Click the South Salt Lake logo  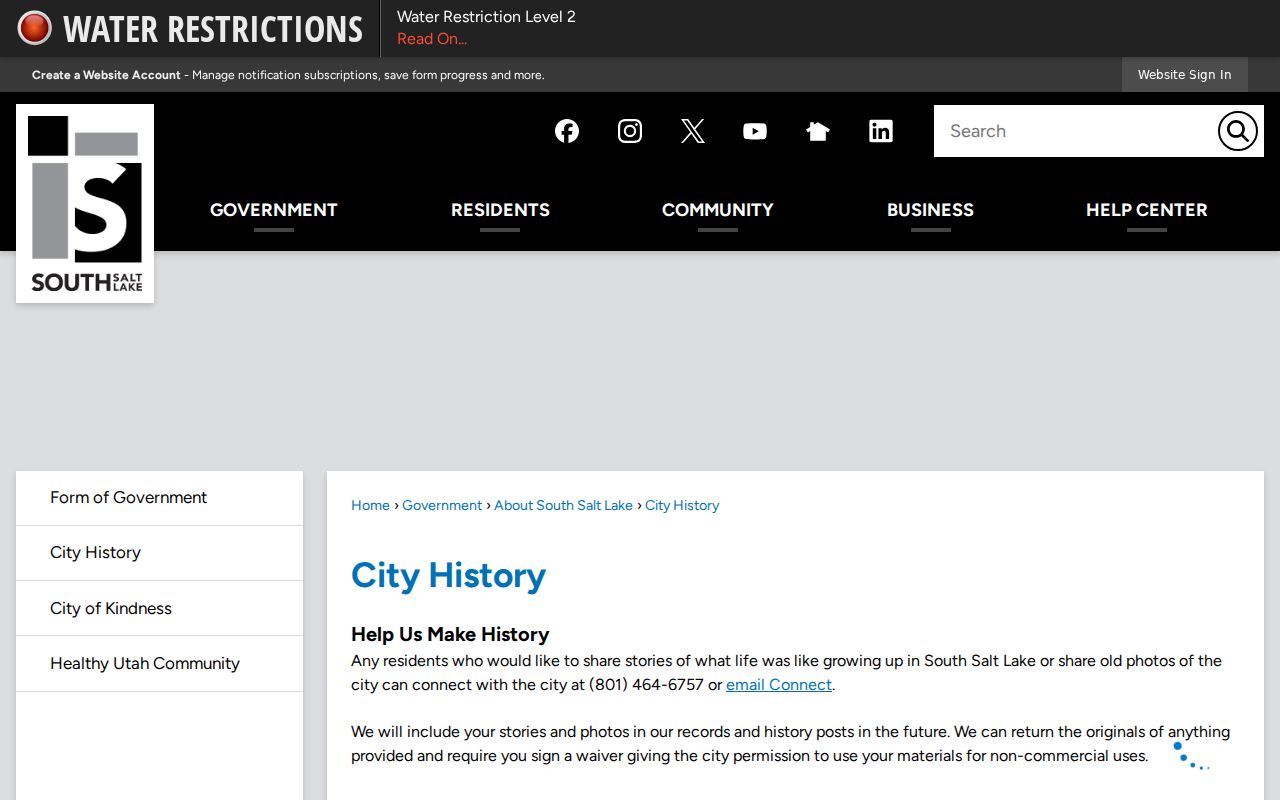(85, 203)
